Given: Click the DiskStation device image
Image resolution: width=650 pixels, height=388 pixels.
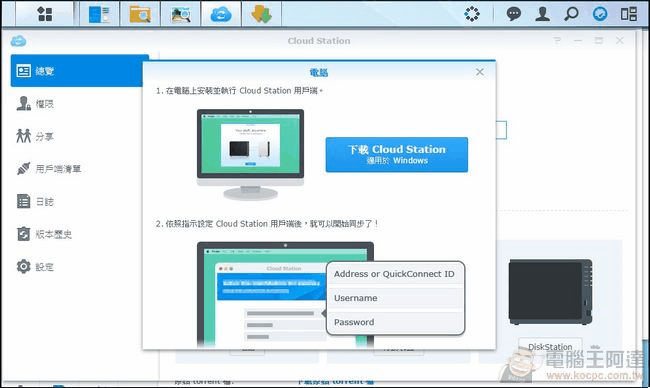Looking at the screenshot, I should pos(551,292).
